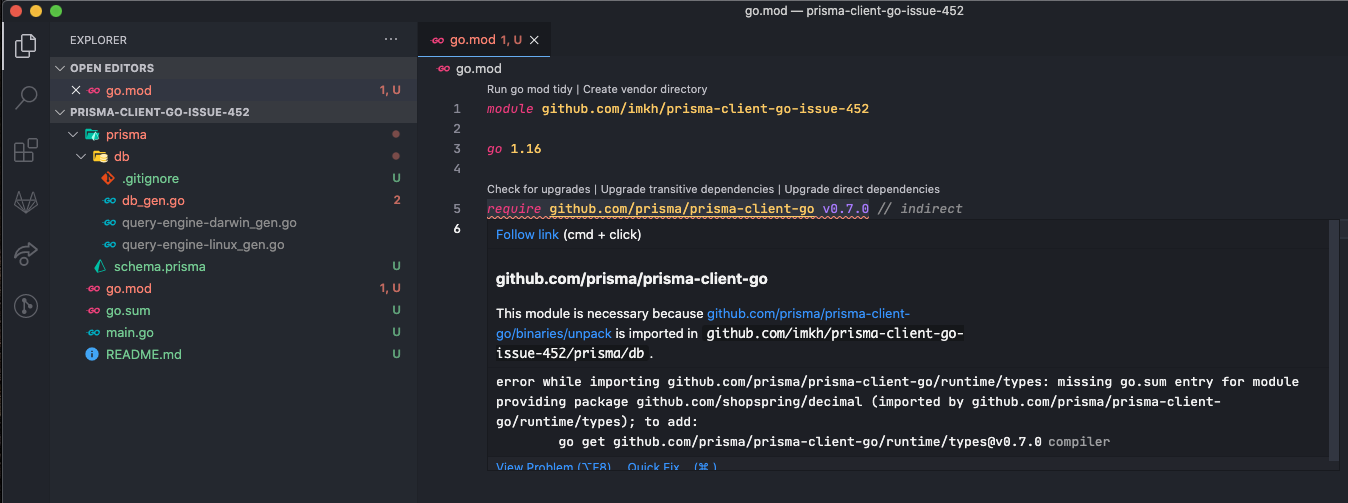1348x503 pixels.
Task: Click the git icon beside .gitignore
Action: coord(108,178)
